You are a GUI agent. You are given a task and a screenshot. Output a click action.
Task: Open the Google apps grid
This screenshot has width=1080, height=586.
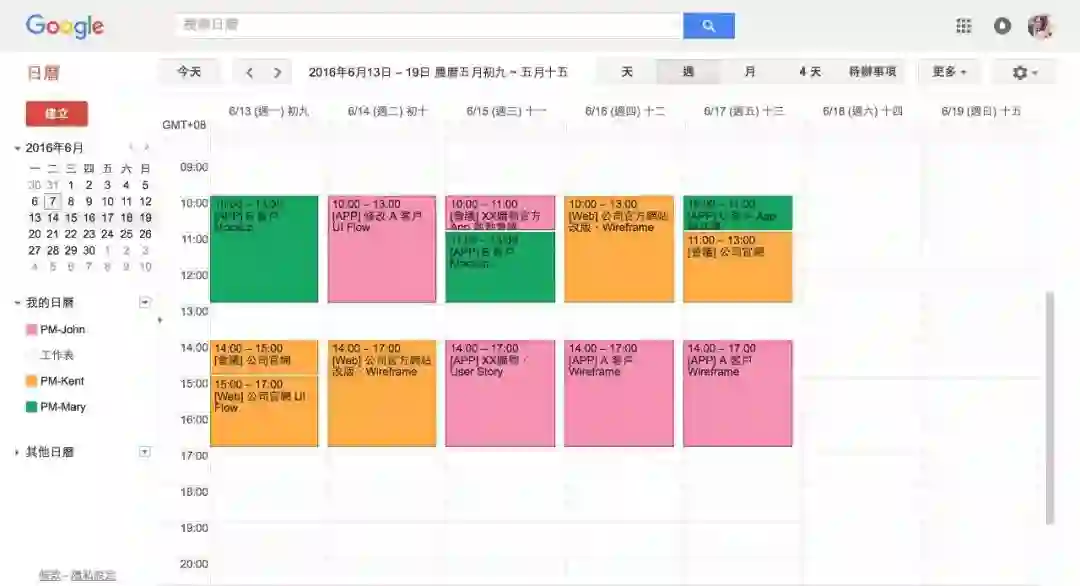tap(964, 26)
